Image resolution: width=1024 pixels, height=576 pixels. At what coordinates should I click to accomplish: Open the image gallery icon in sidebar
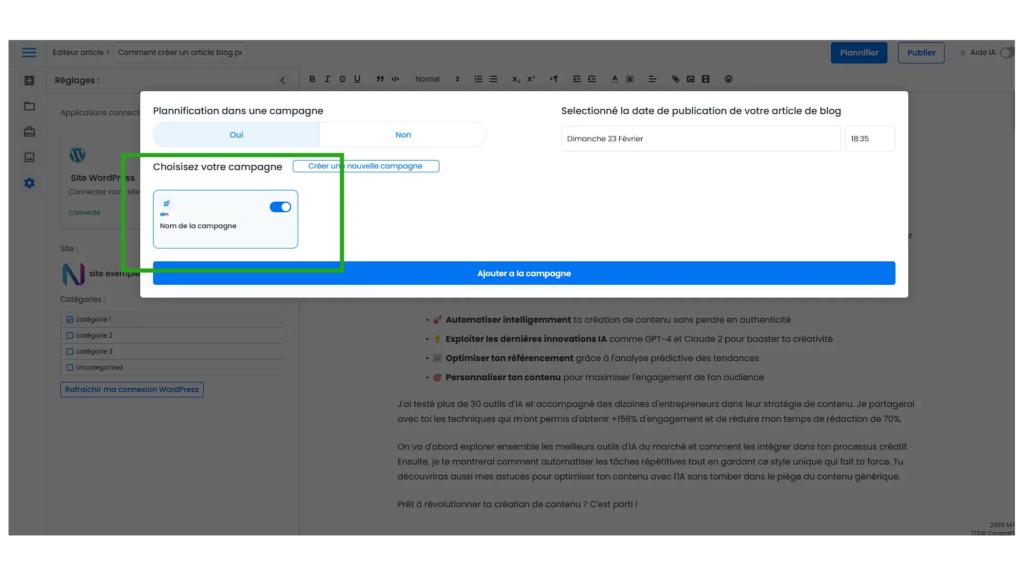[x=29, y=157]
